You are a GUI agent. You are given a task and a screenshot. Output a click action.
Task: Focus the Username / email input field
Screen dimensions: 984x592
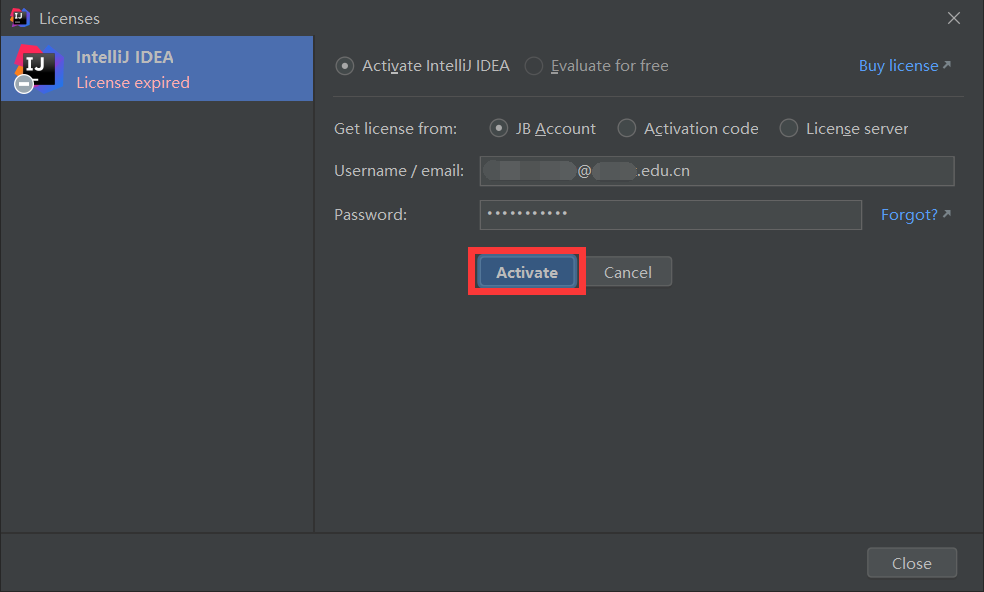pyautogui.click(x=717, y=171)
